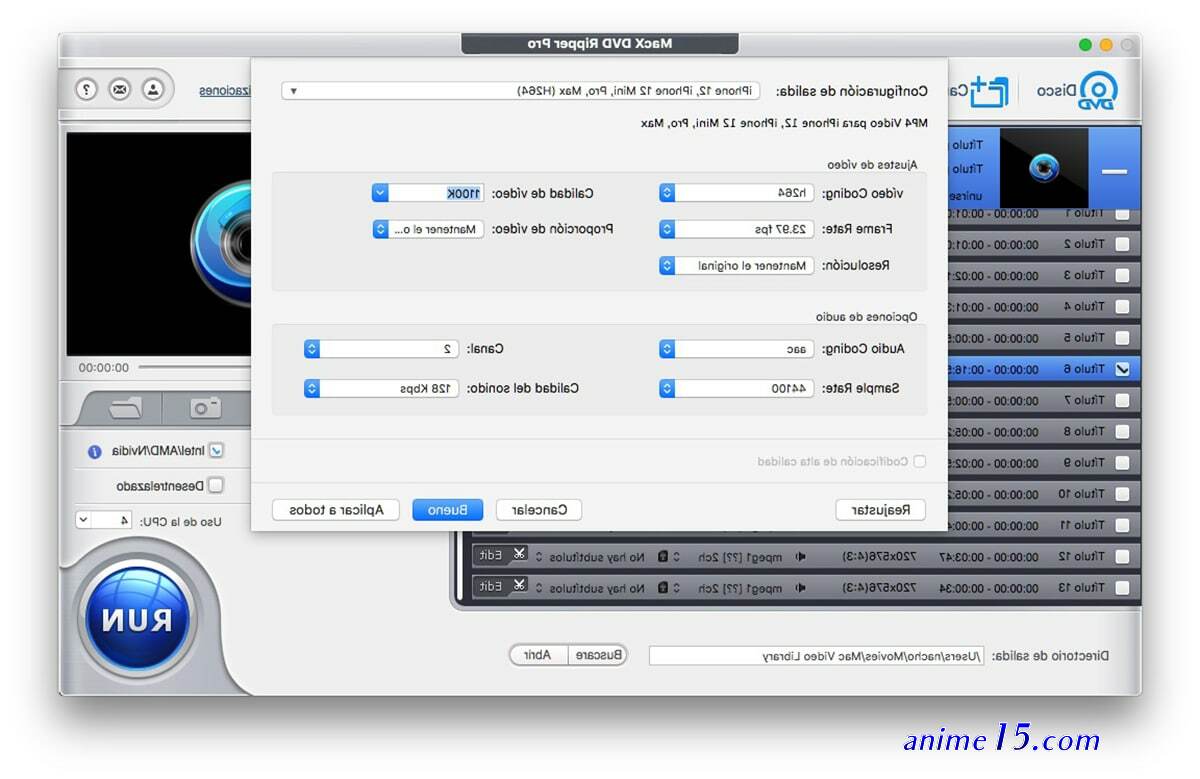Click the add folder plus icon
Image resolution: width=1200 pixels, height=779 pixels.
pyautogui.click(x=989, y=90)
